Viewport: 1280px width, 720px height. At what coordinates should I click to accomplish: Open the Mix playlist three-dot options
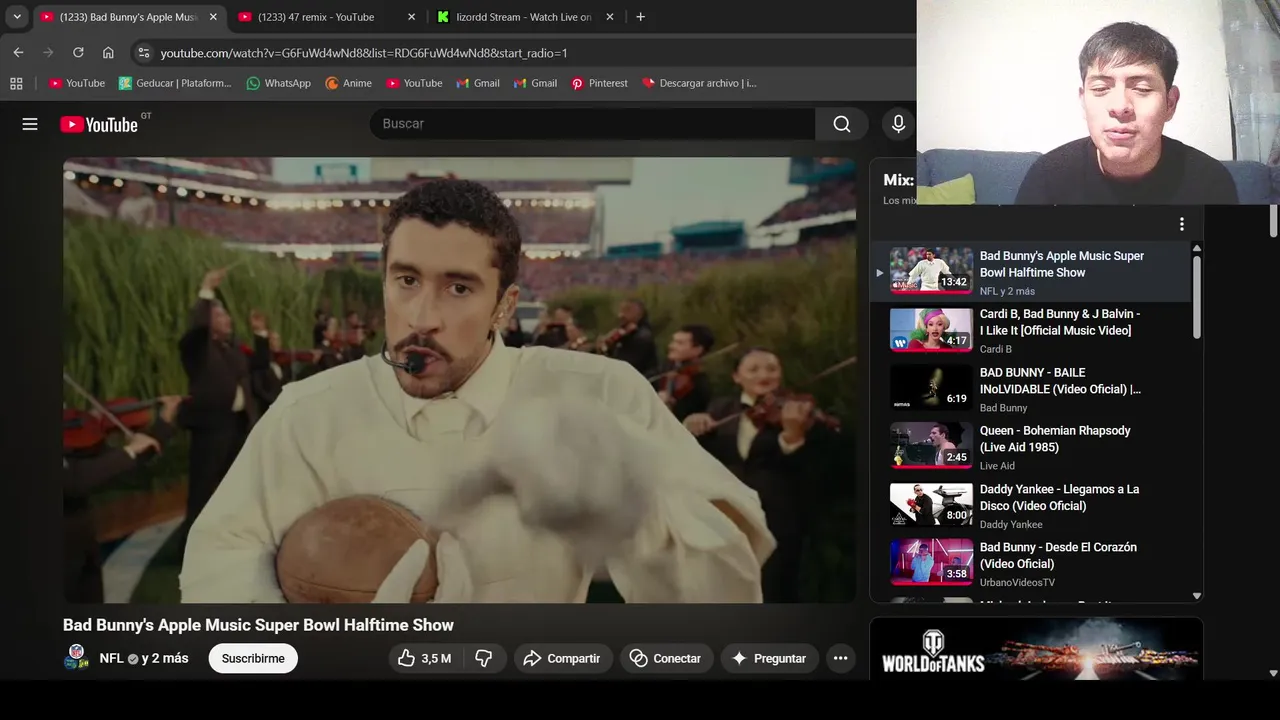point(1181,224)
